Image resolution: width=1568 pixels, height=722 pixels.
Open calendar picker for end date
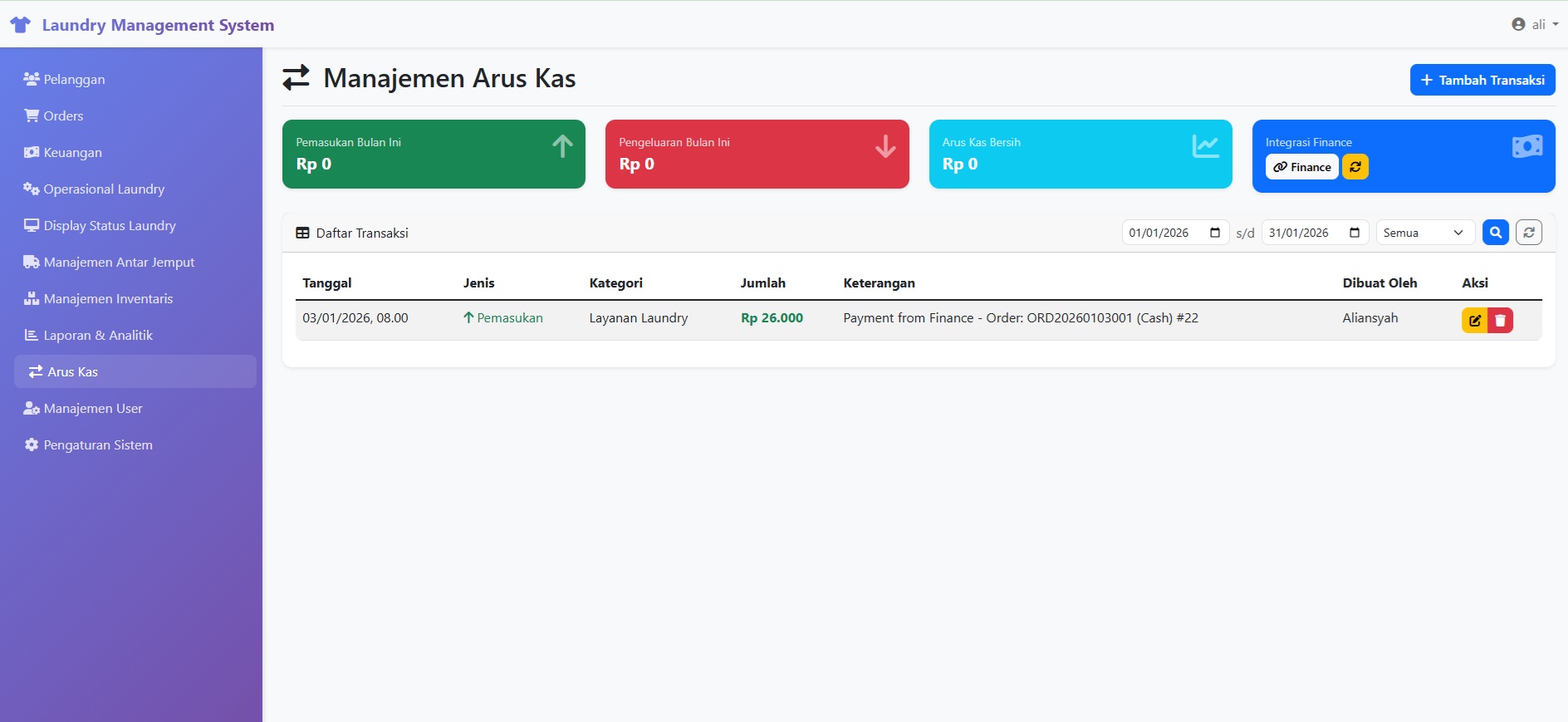(x=1354, y=233)
